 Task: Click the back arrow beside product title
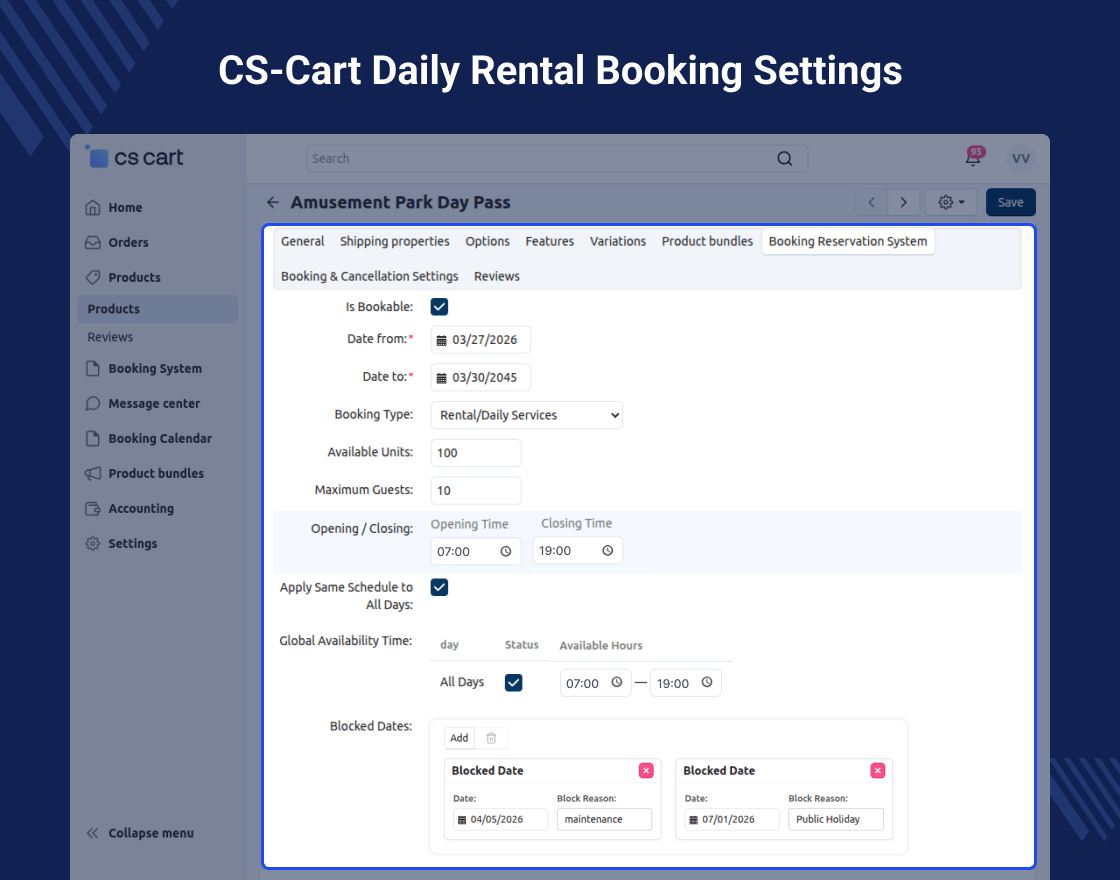pos(273,202)
